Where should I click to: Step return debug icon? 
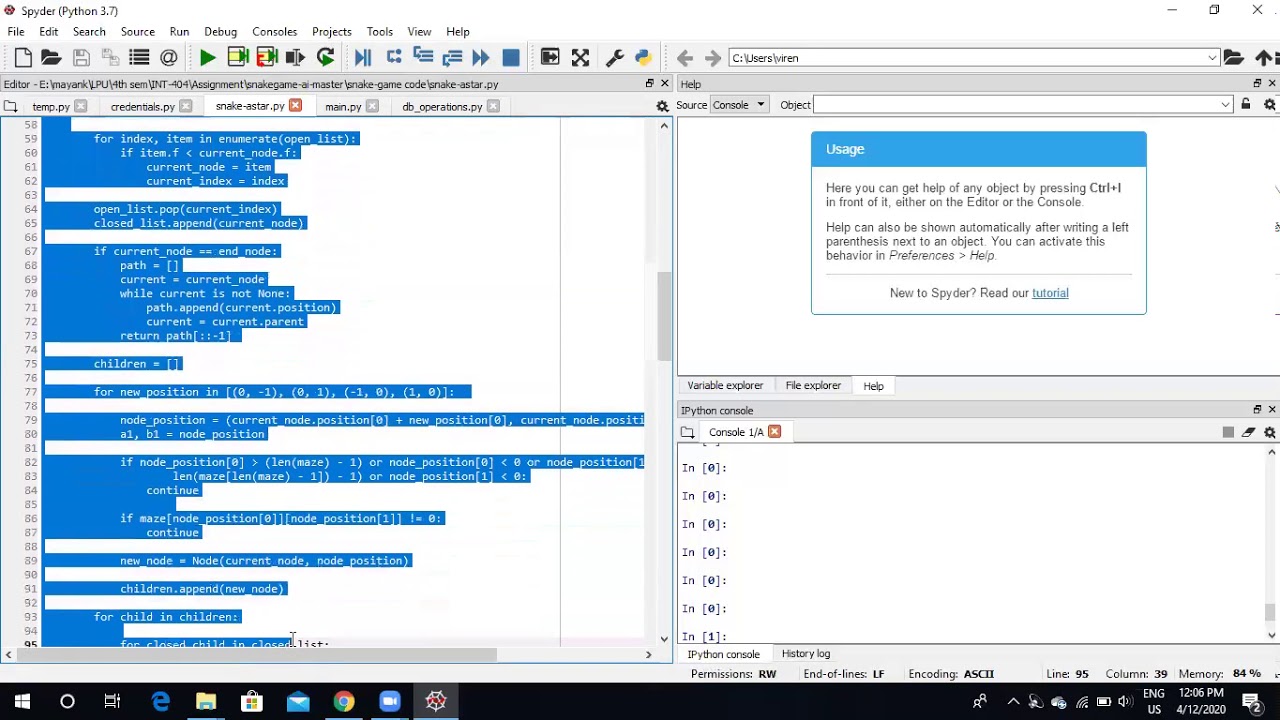point(452,58)
